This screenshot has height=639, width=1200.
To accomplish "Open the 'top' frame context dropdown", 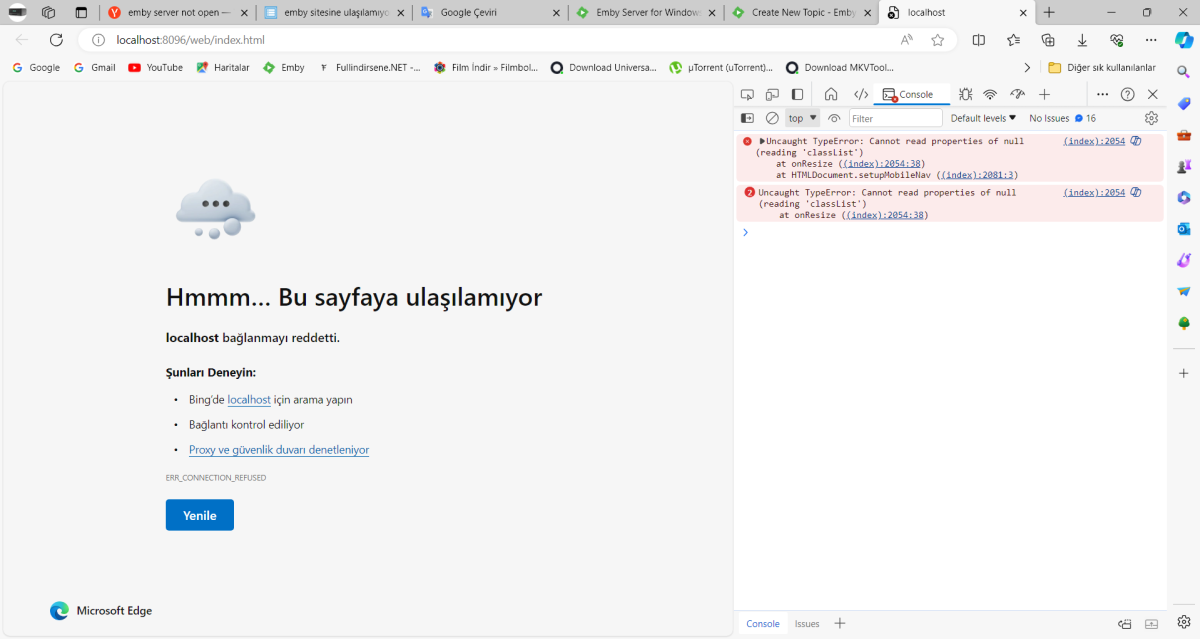I will coord(800,117).
